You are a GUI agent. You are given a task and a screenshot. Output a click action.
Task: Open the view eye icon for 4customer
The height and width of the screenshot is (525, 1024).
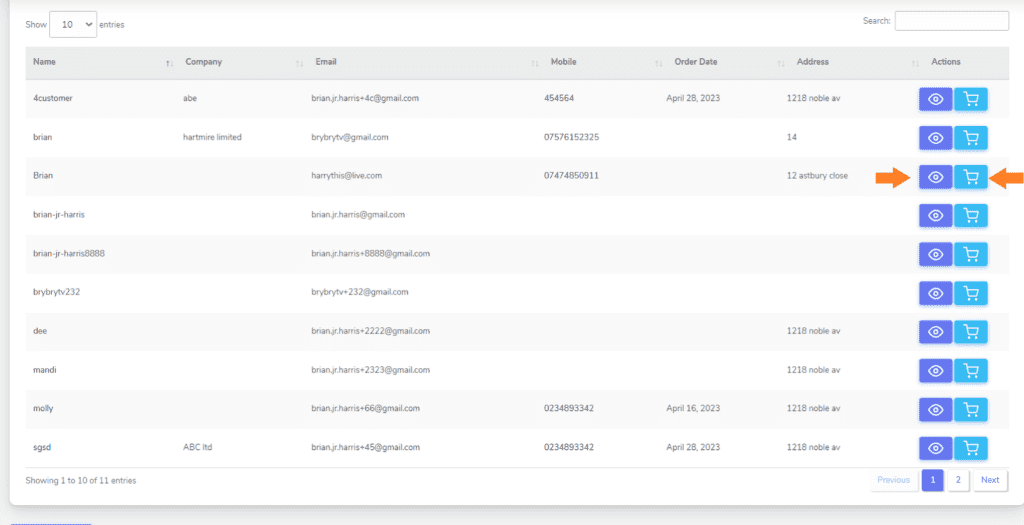[x=935, y=99]
